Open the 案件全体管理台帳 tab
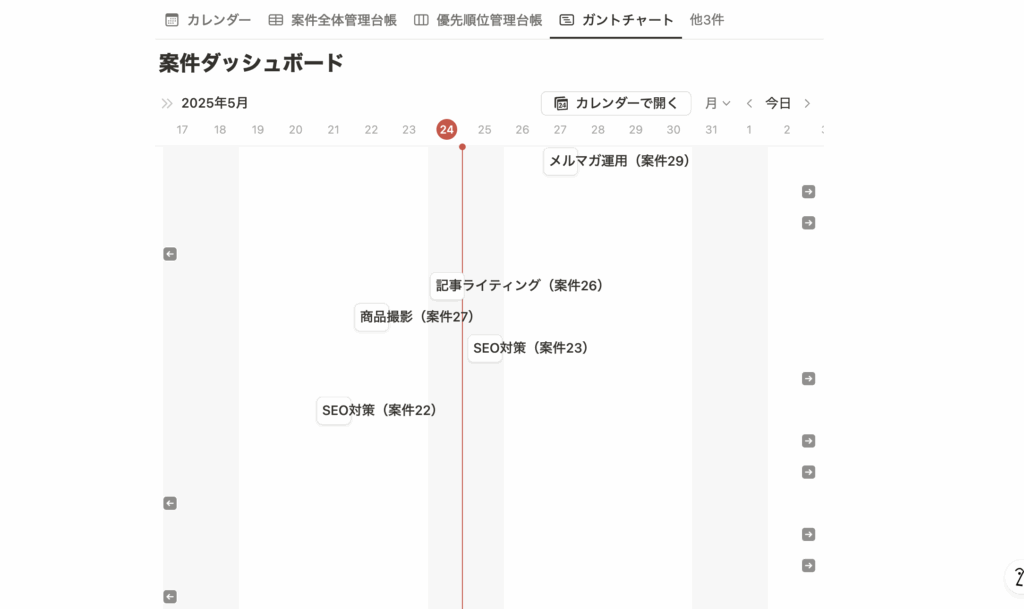Image resolution: width=1024 pixels, height=609 pixels. pyautogui.click(x=333, y=20)
